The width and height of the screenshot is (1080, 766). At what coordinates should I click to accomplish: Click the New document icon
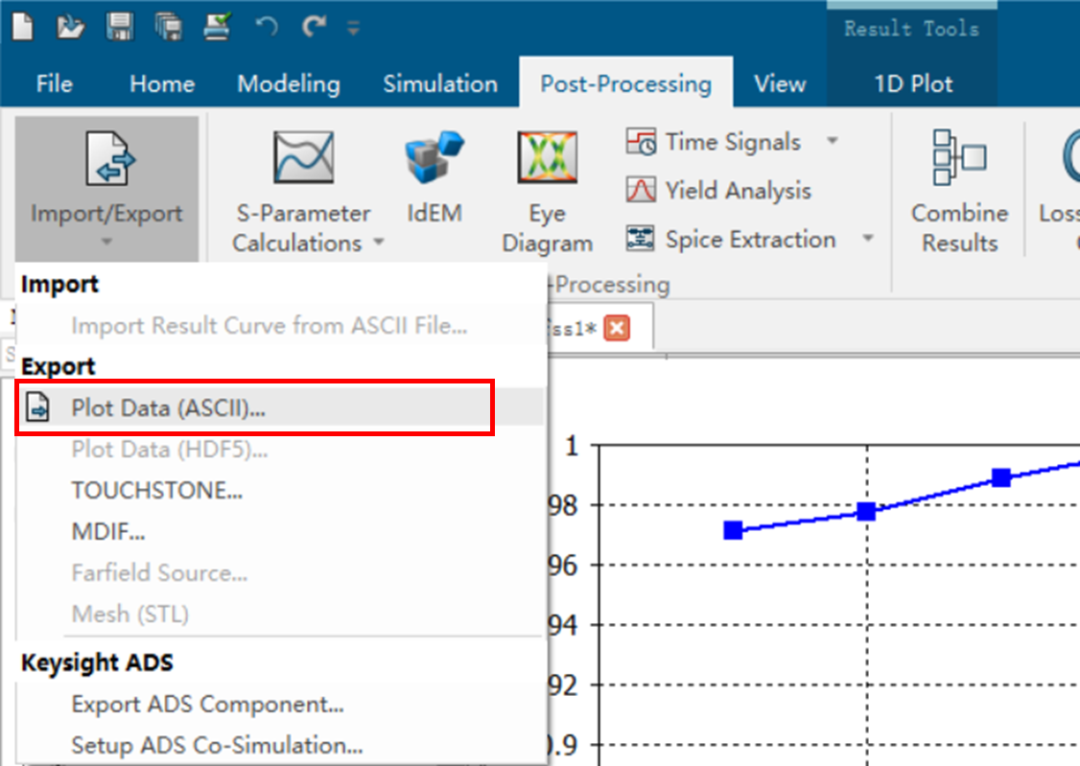pos(23,28)
